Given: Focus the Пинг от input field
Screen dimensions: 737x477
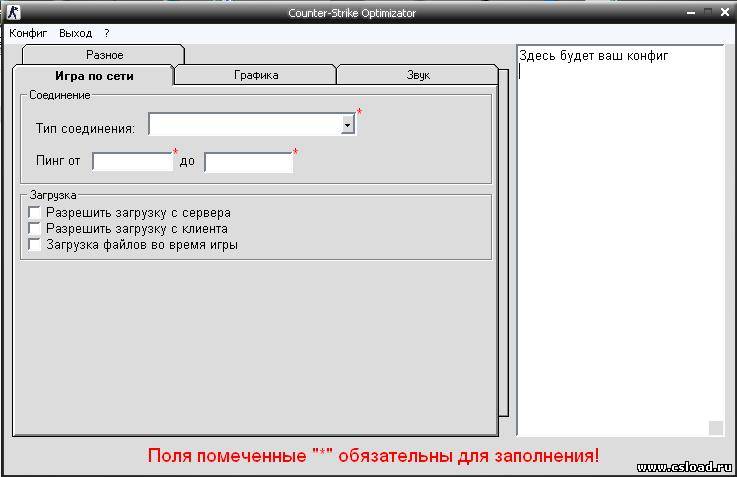Looking at the screenshot, I should click(132, 162).
